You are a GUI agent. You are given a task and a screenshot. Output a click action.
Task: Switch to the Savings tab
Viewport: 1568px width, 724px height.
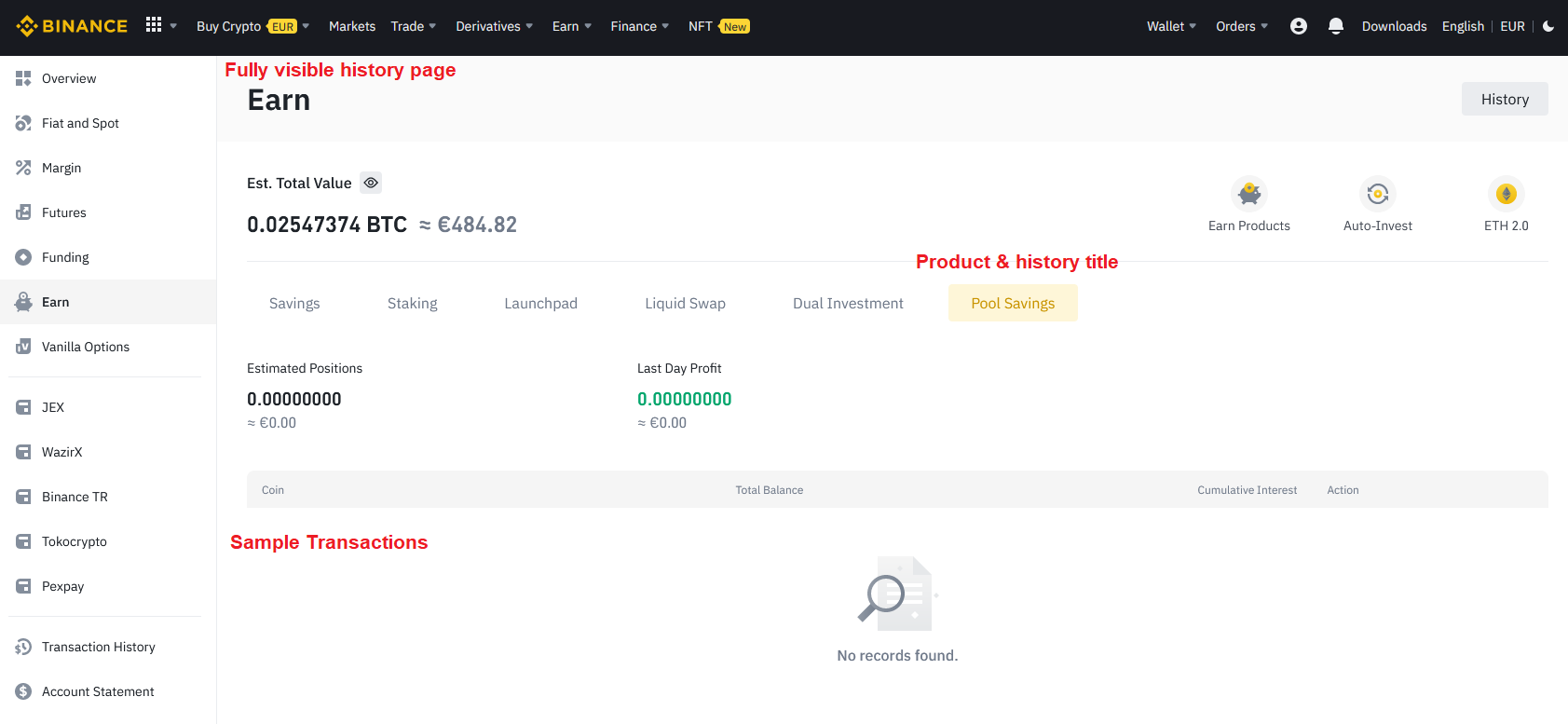point(294,303)
